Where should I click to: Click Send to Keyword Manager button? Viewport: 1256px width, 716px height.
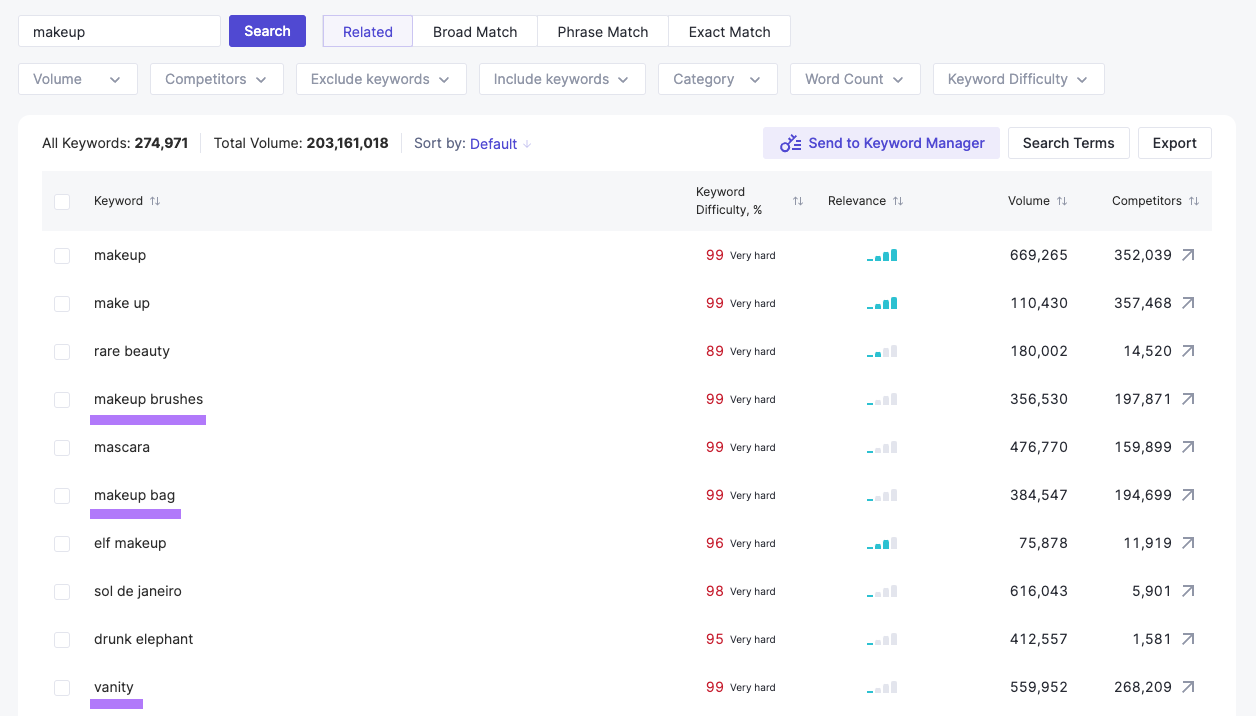(x=881, y=143)
